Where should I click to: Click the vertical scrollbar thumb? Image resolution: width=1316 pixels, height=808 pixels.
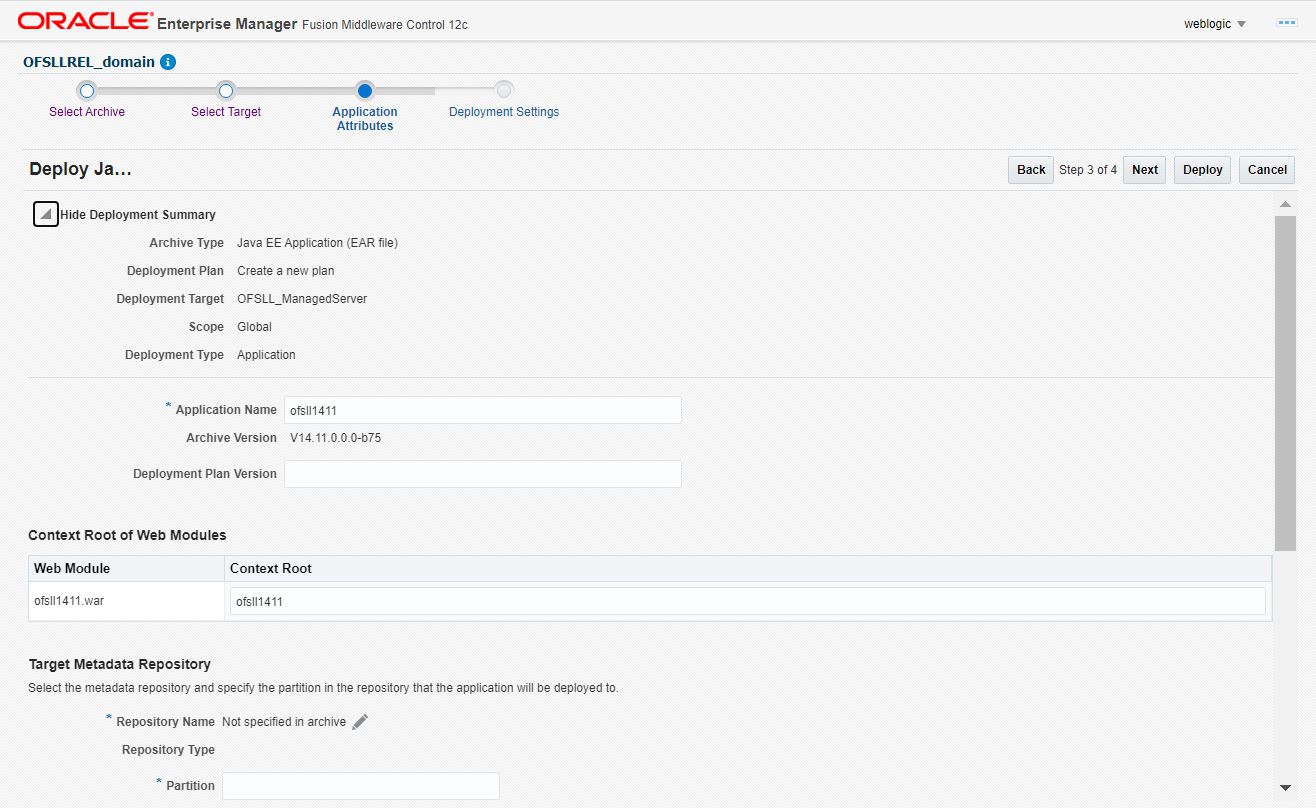tap(1286, 383)
